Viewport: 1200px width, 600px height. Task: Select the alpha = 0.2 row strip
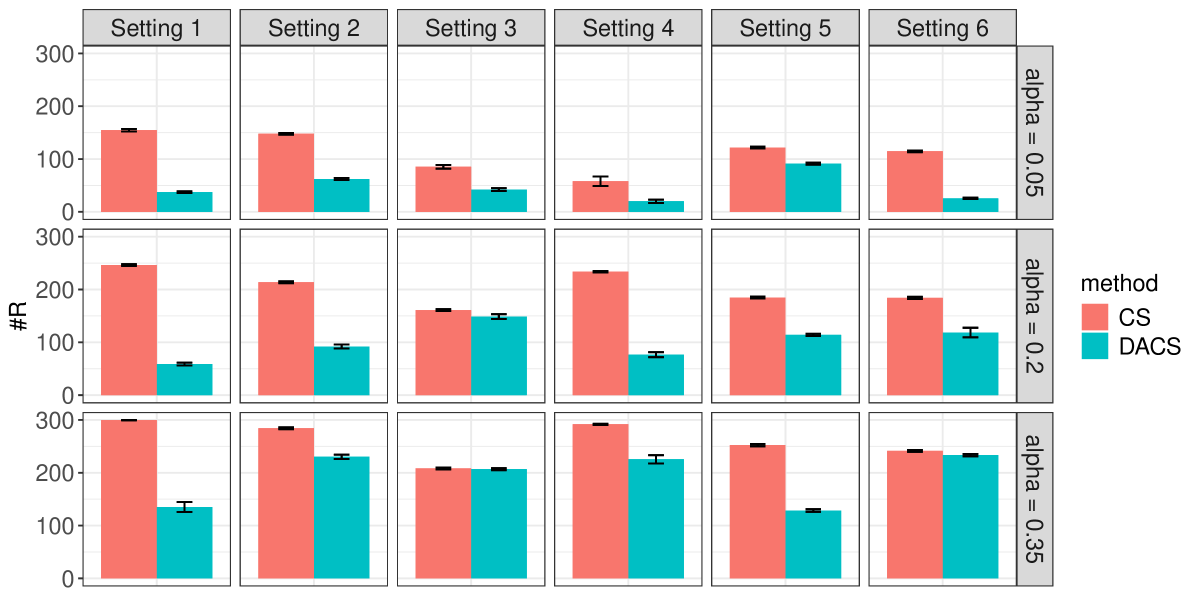click(x=1035, y=315)
